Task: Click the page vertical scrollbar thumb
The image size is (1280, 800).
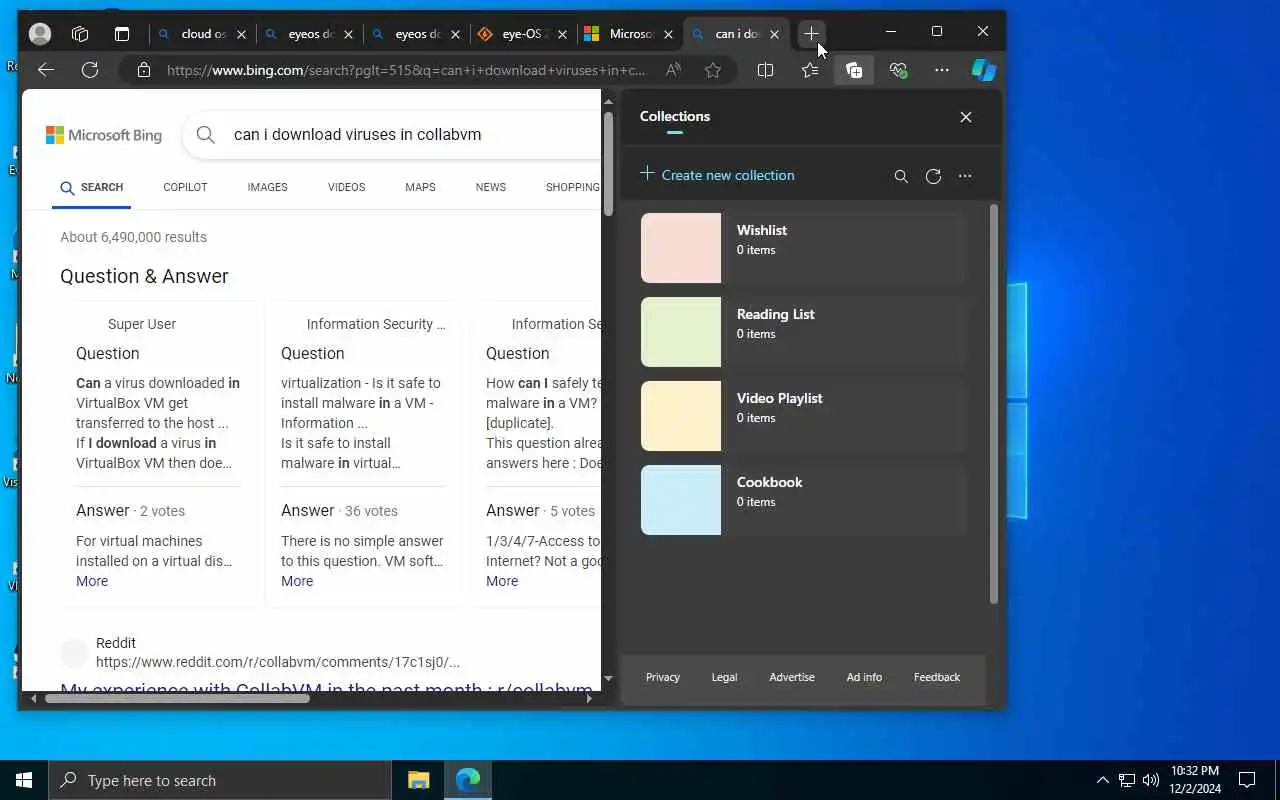Action: point(608,163)
